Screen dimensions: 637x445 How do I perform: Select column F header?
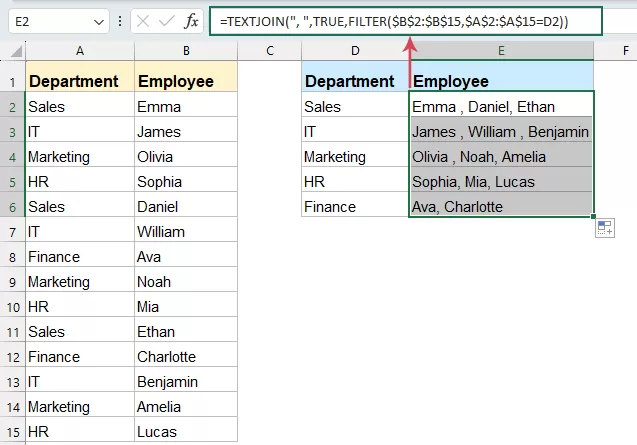tap(625, 51)
